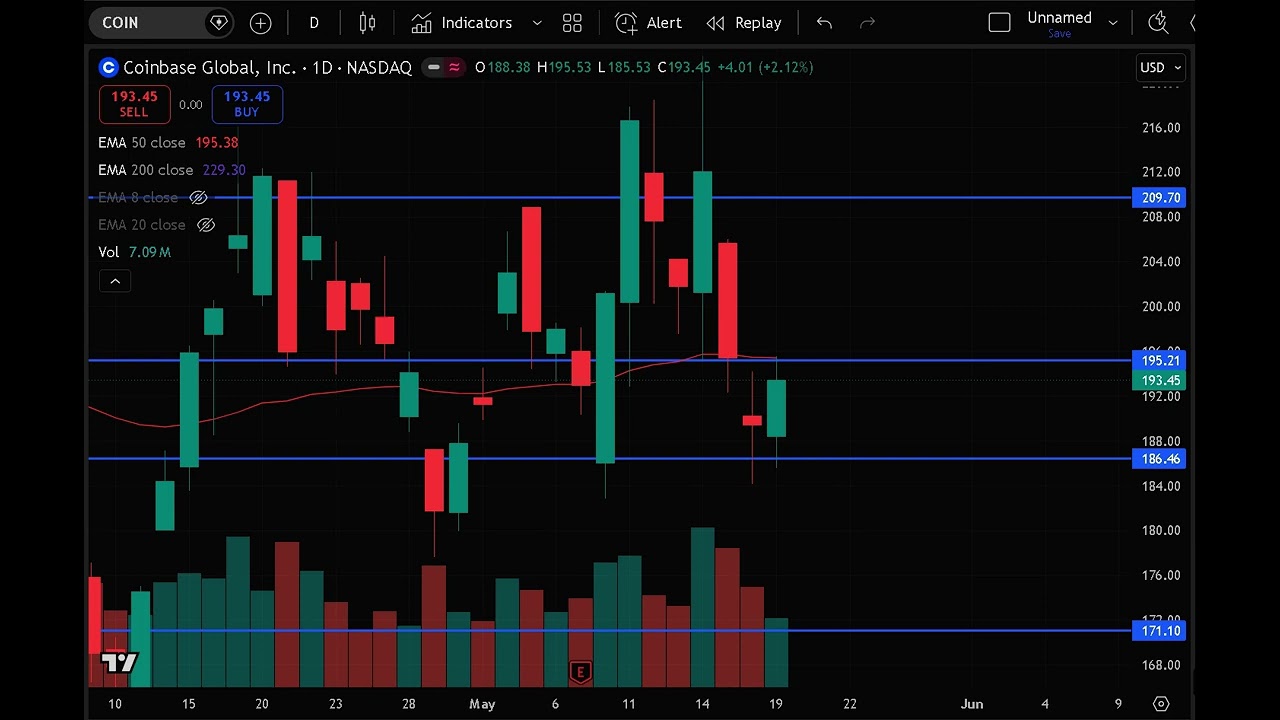Click the Unnamed layout name

[1059, 17]
